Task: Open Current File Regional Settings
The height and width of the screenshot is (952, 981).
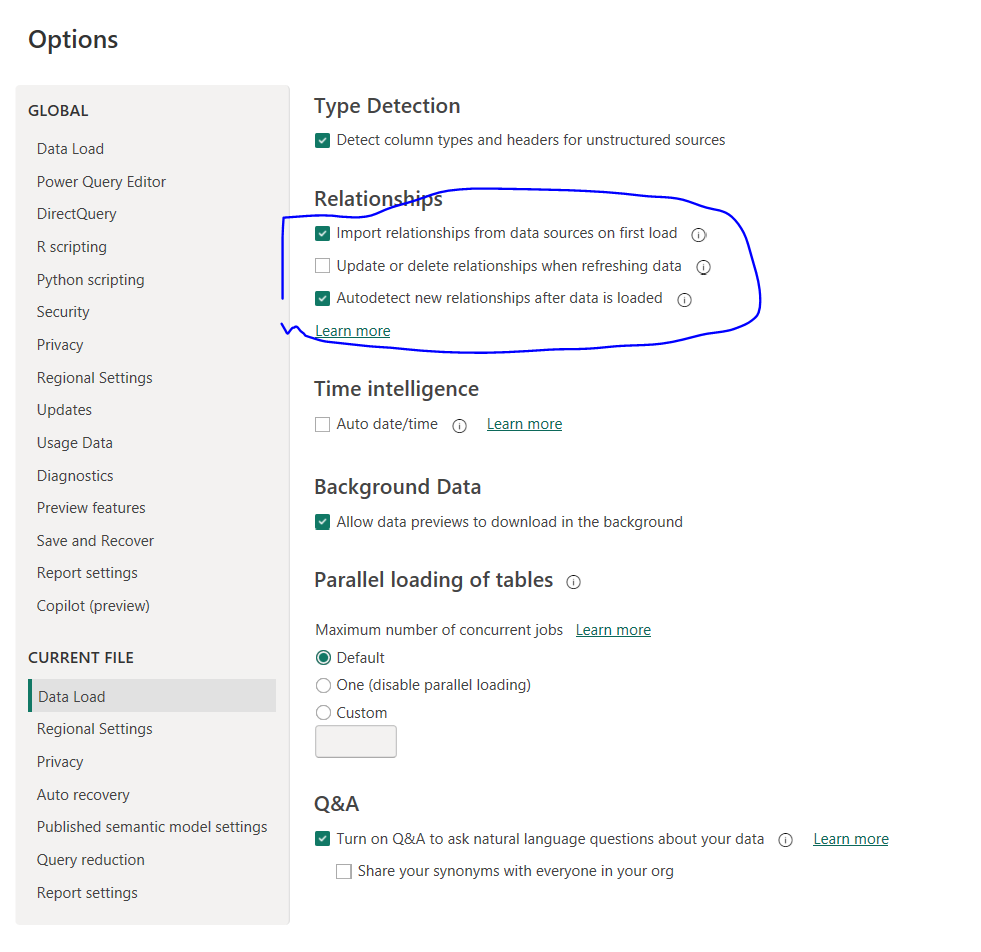Action: click(94, 729)
